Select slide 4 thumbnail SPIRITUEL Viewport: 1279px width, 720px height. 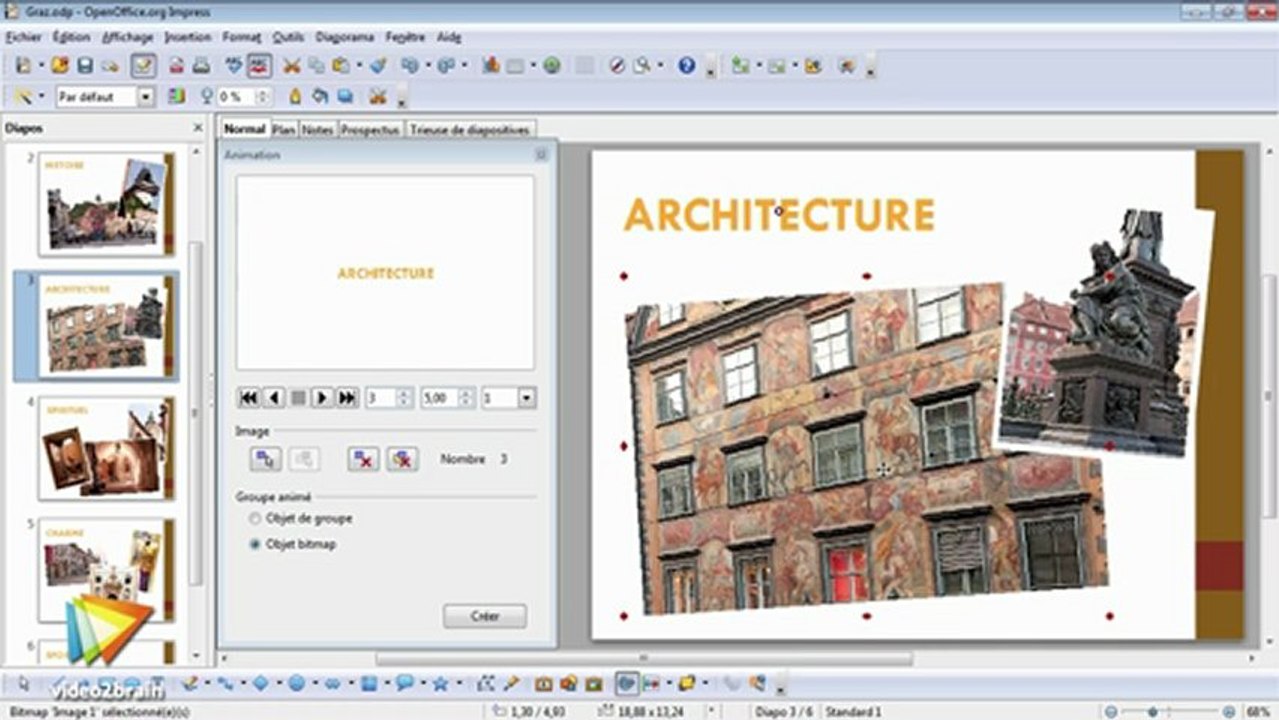107,448
